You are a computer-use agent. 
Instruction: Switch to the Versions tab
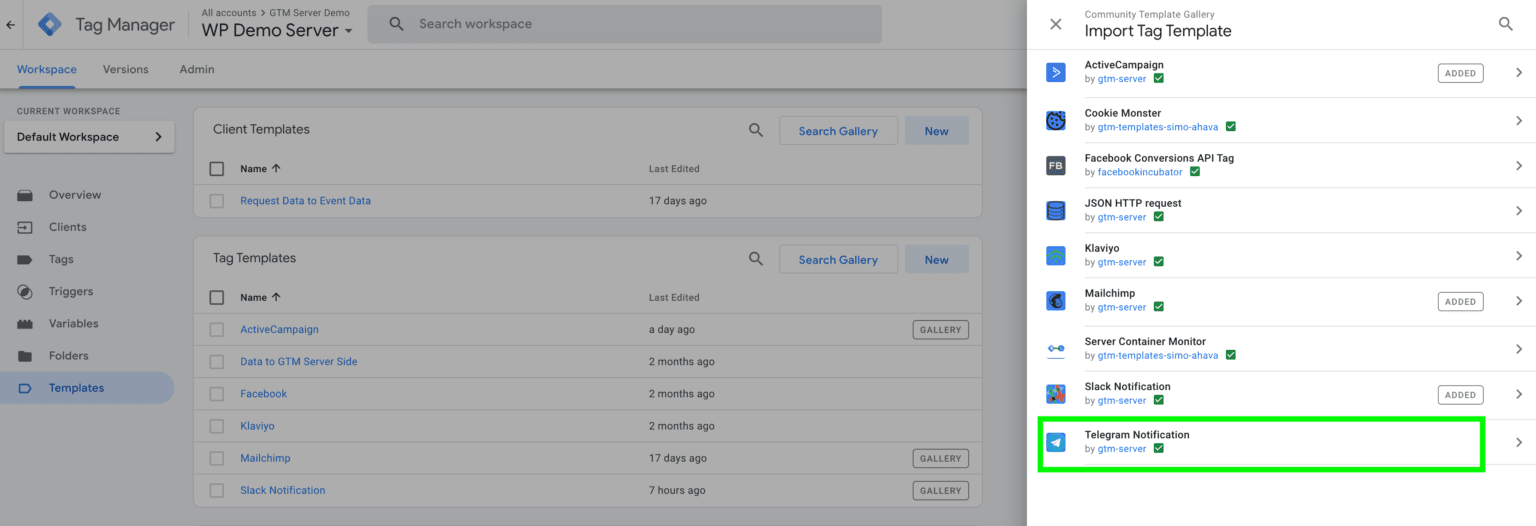tap(126, 69)
